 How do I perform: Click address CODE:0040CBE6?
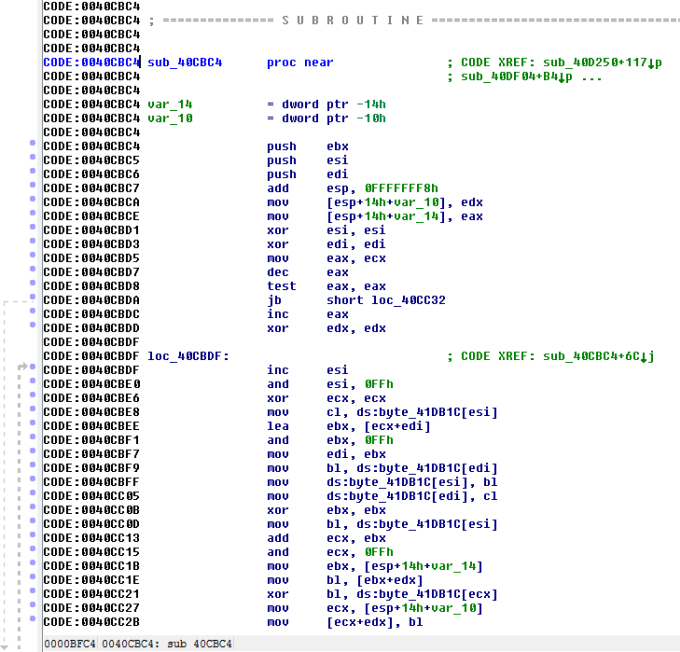tap(92, 398)
